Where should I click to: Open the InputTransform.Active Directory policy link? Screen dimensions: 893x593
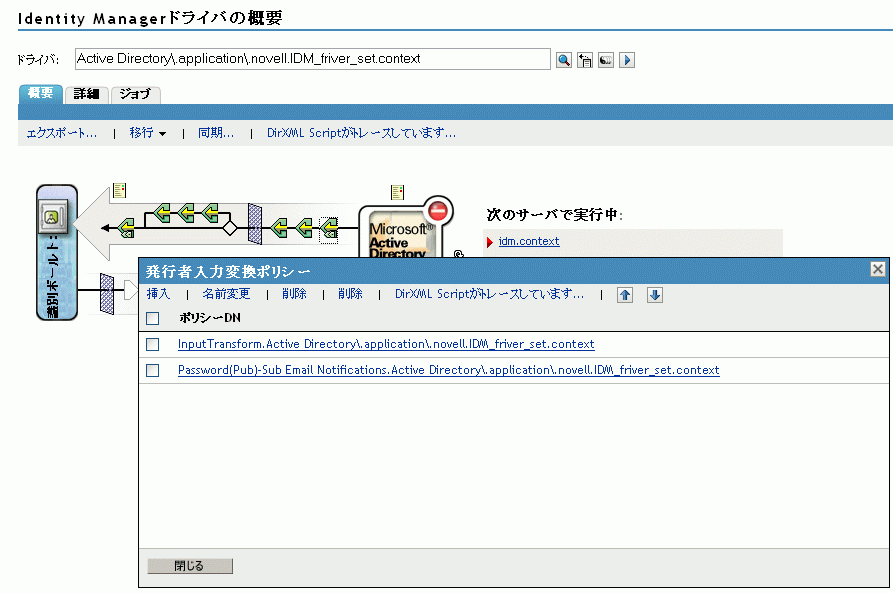(386, 344)
